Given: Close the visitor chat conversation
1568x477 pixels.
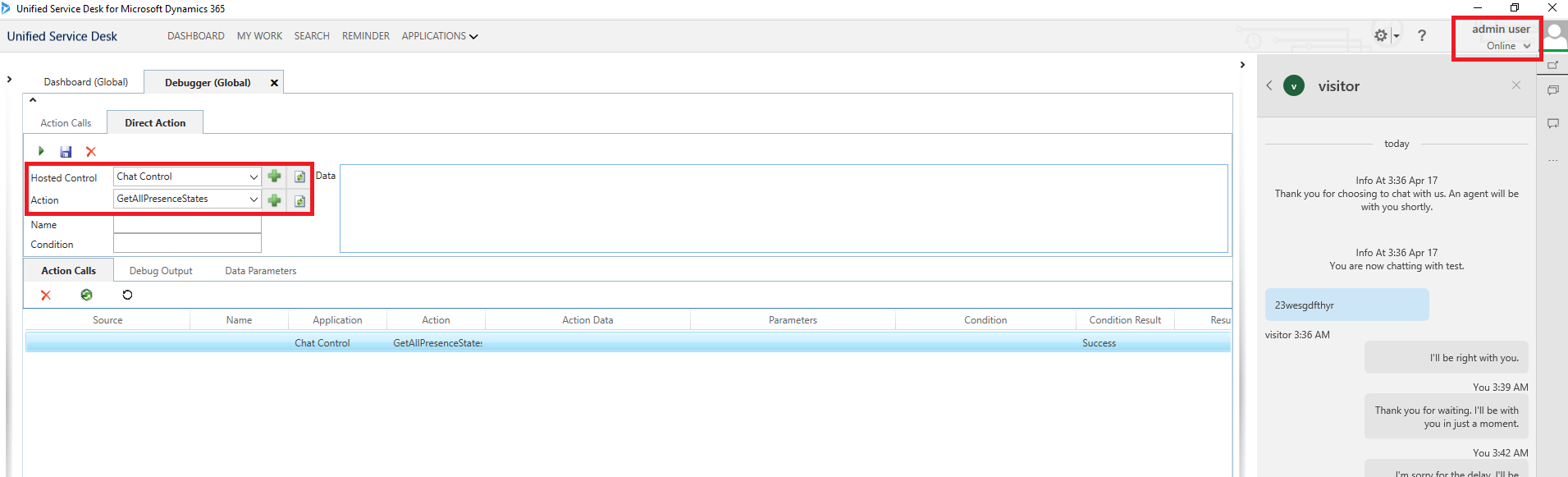Looking at the screenshot, I should pyautogui.click(x=1515, y=85).
